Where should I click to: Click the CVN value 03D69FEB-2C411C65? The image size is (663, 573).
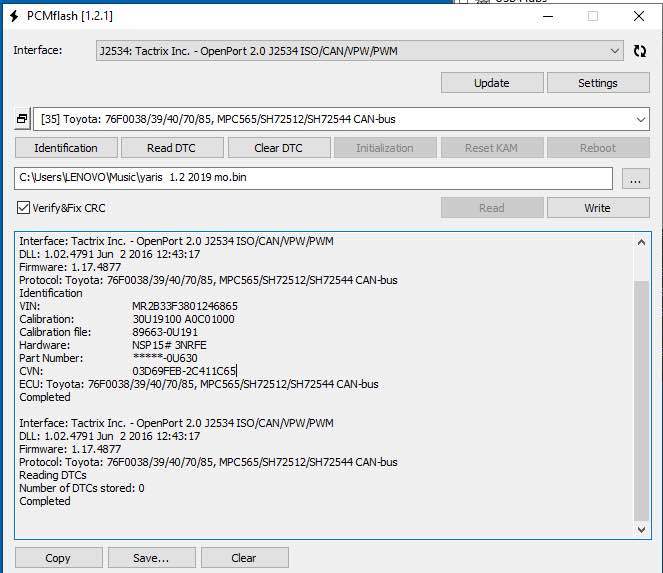[184, 371]
